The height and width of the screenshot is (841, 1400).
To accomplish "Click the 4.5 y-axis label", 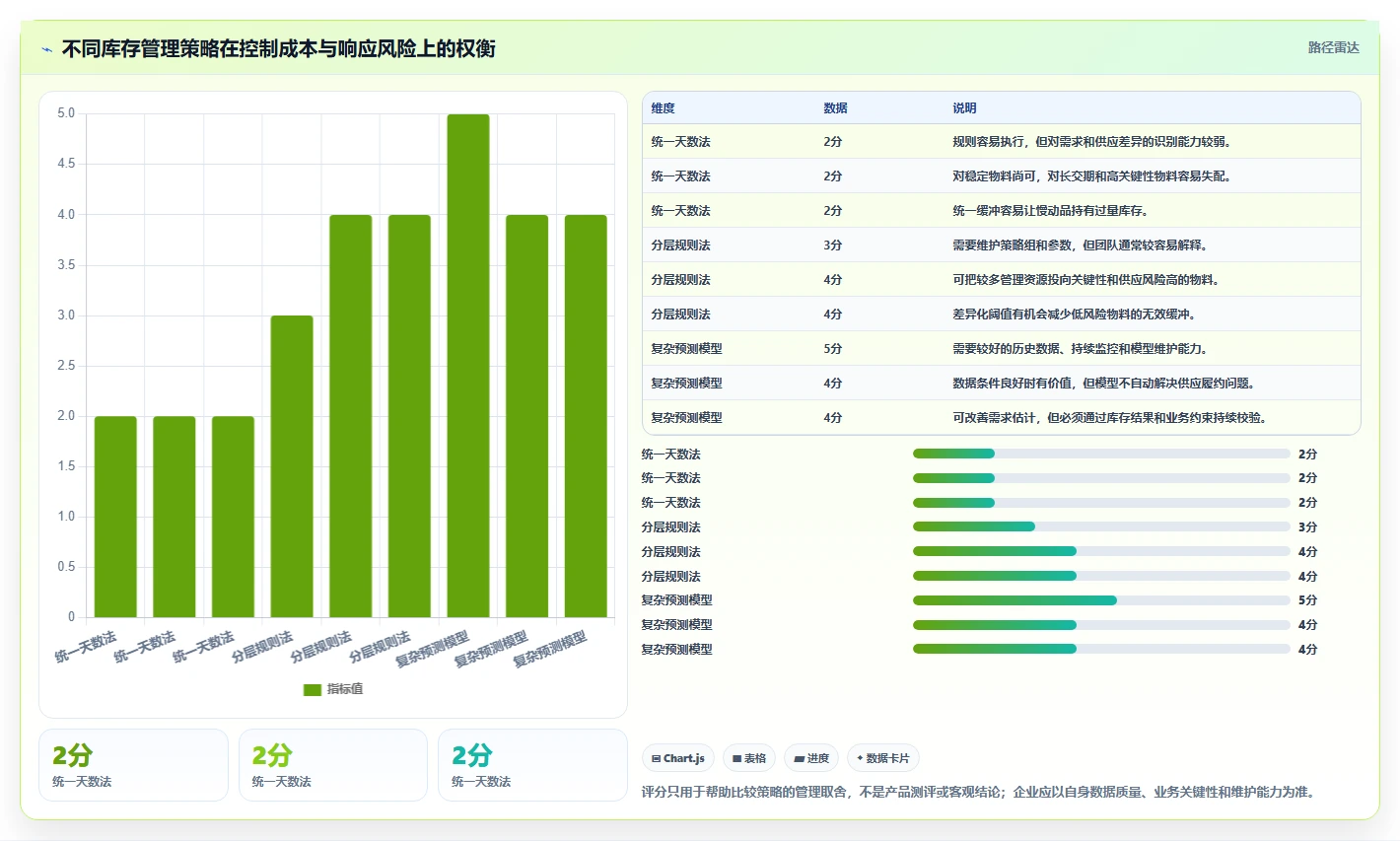I will point(66,164).
